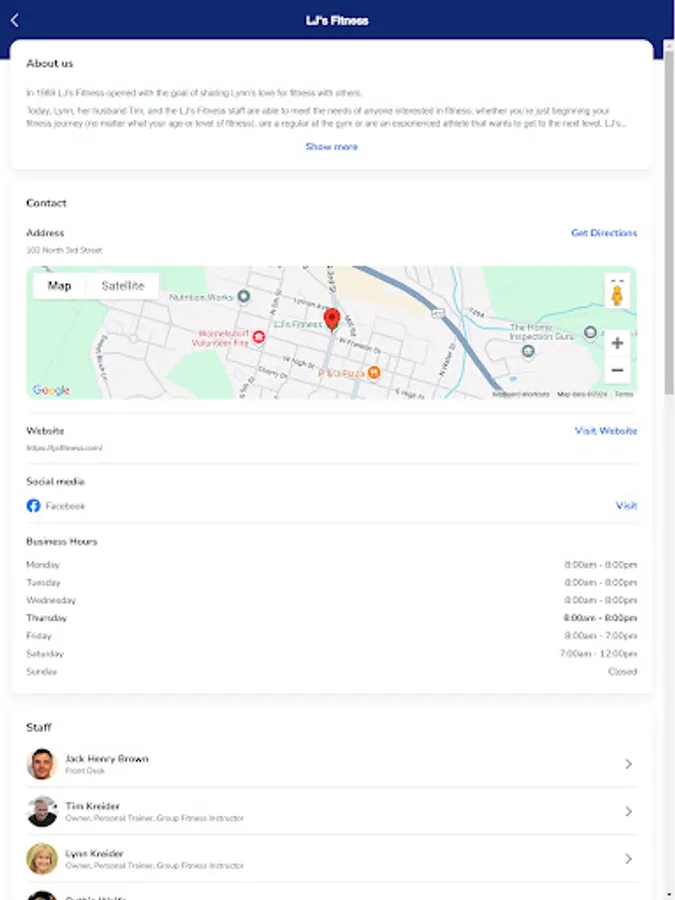Click the 'LJ's Fitness' header title

(337, 21)
